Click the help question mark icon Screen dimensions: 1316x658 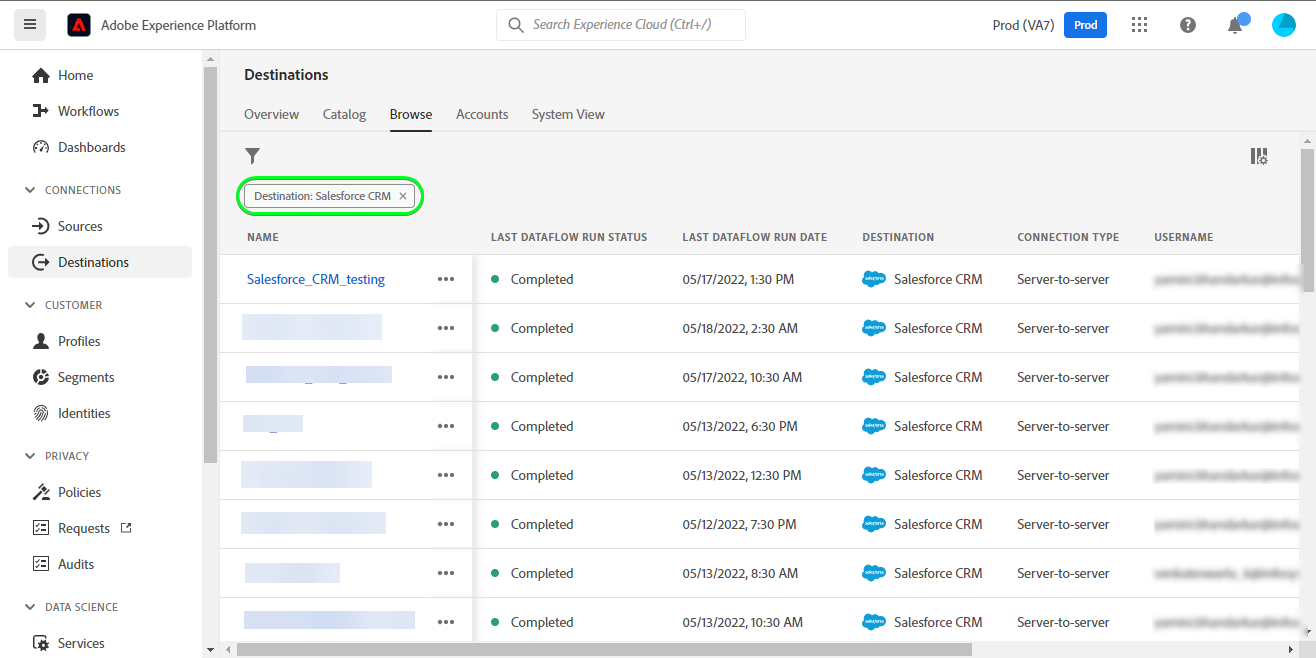click(1188, 25)
